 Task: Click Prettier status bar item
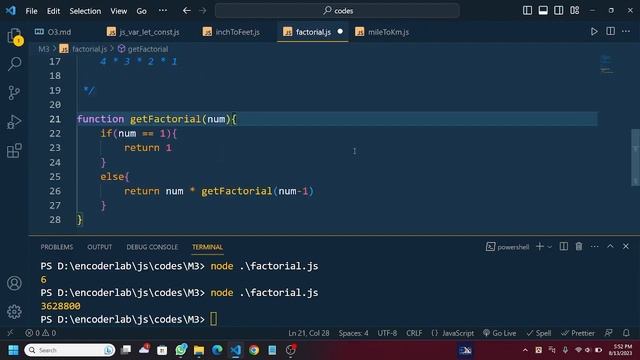pos(578,333)
